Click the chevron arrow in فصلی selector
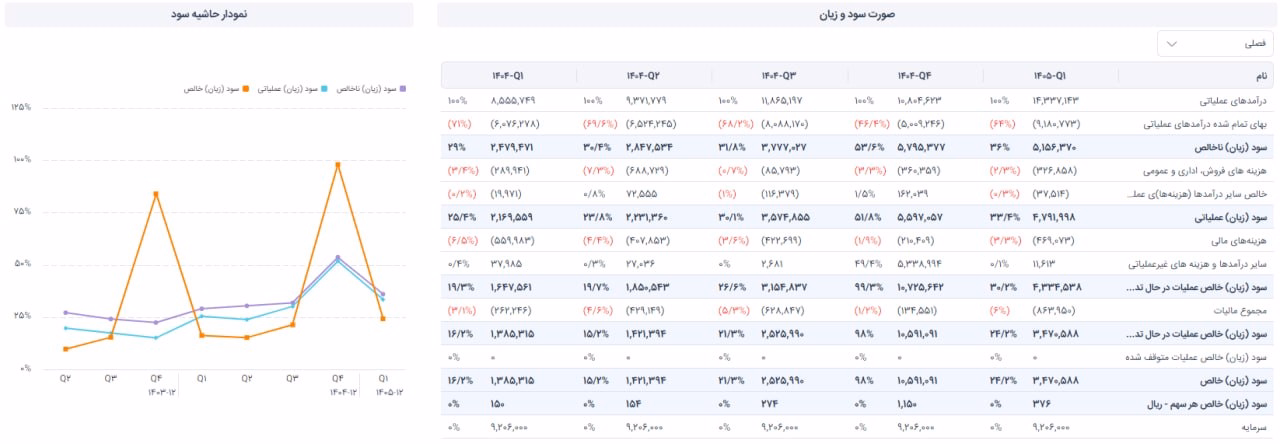Screen dimensions: 1280x444 (1173, 44)
